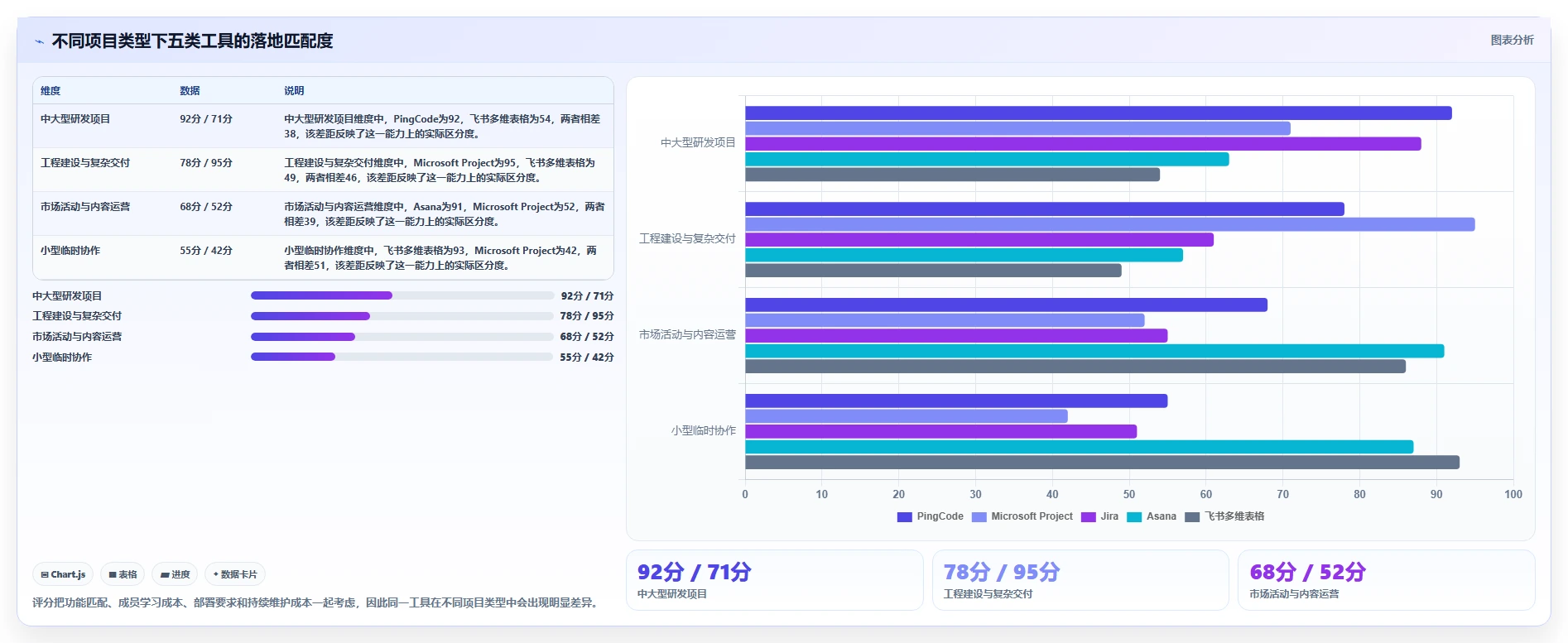
Task: Click the Microsoft Project bar in 工程建设与复杂交付 group
Action: pyautogui.click(x=1110, y=224)
